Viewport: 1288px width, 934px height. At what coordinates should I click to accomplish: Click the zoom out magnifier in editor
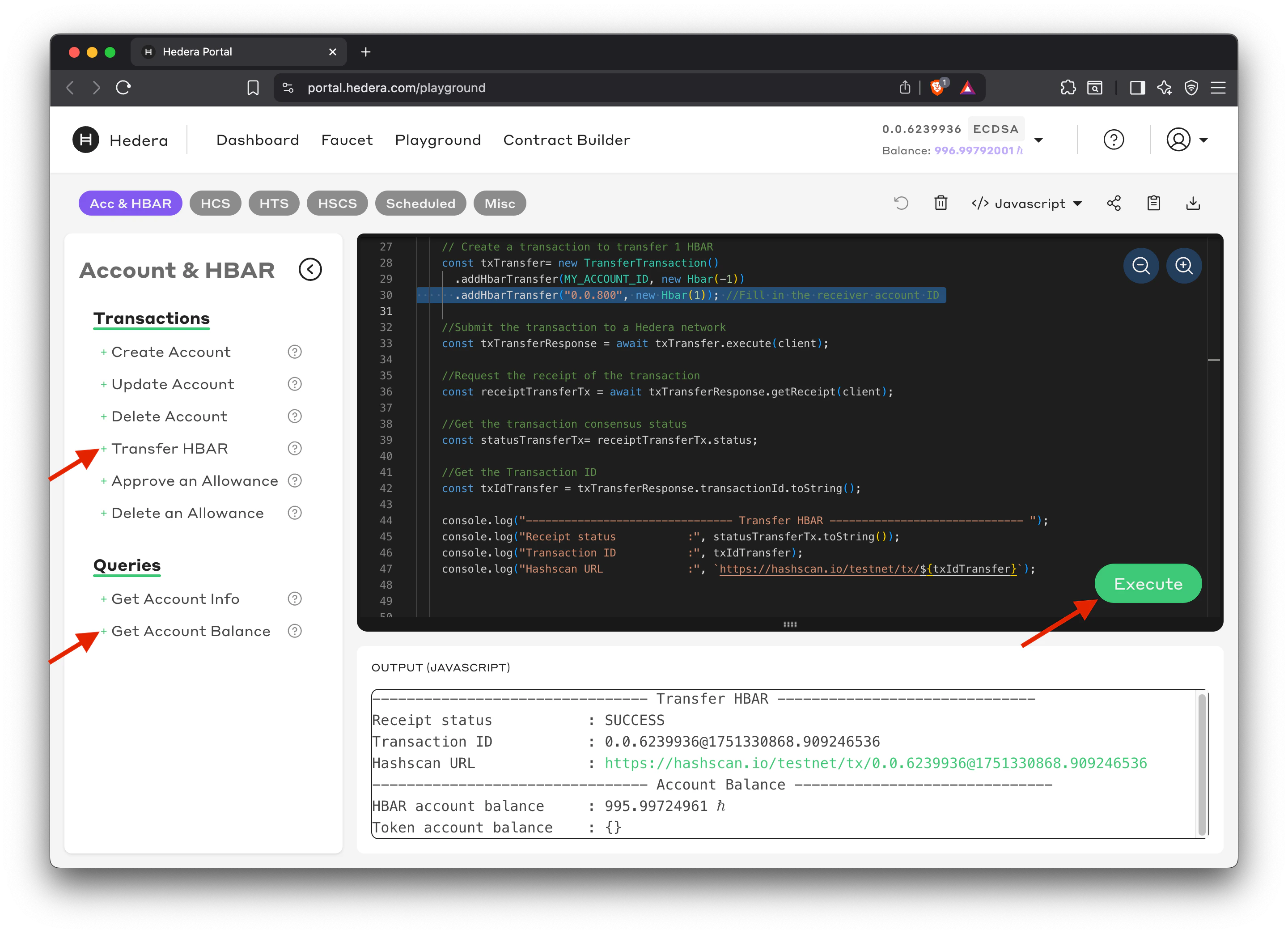[1140, 265]
